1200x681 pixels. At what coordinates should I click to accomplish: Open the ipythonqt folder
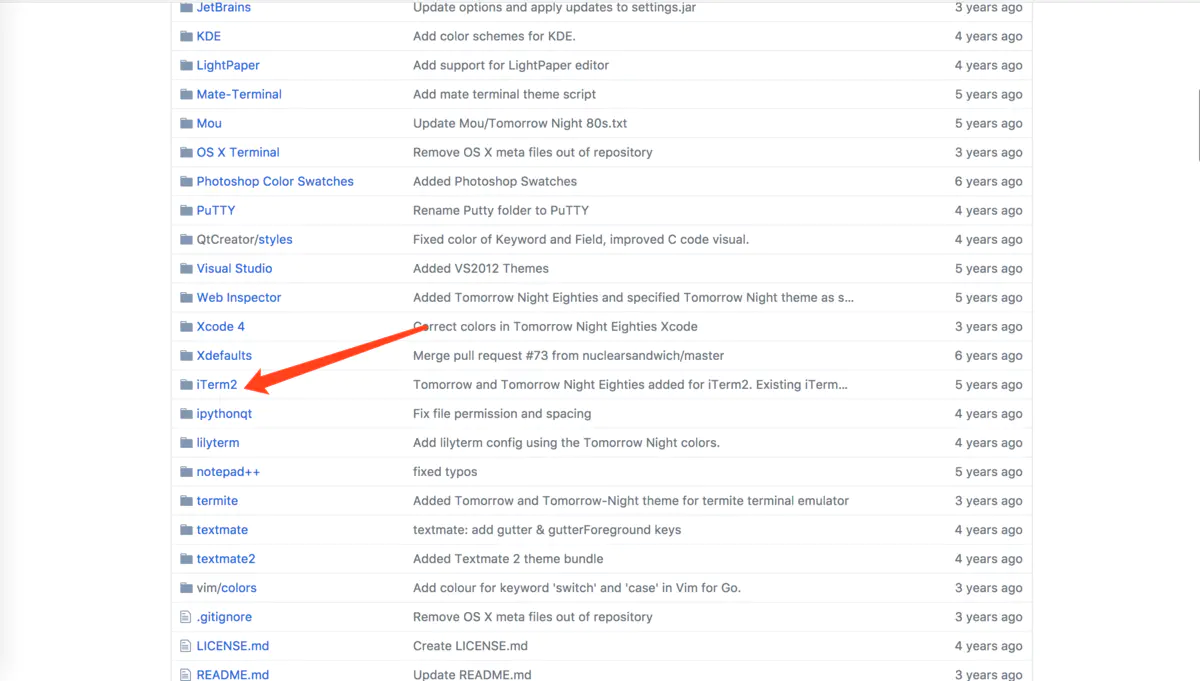coord(224,413)
